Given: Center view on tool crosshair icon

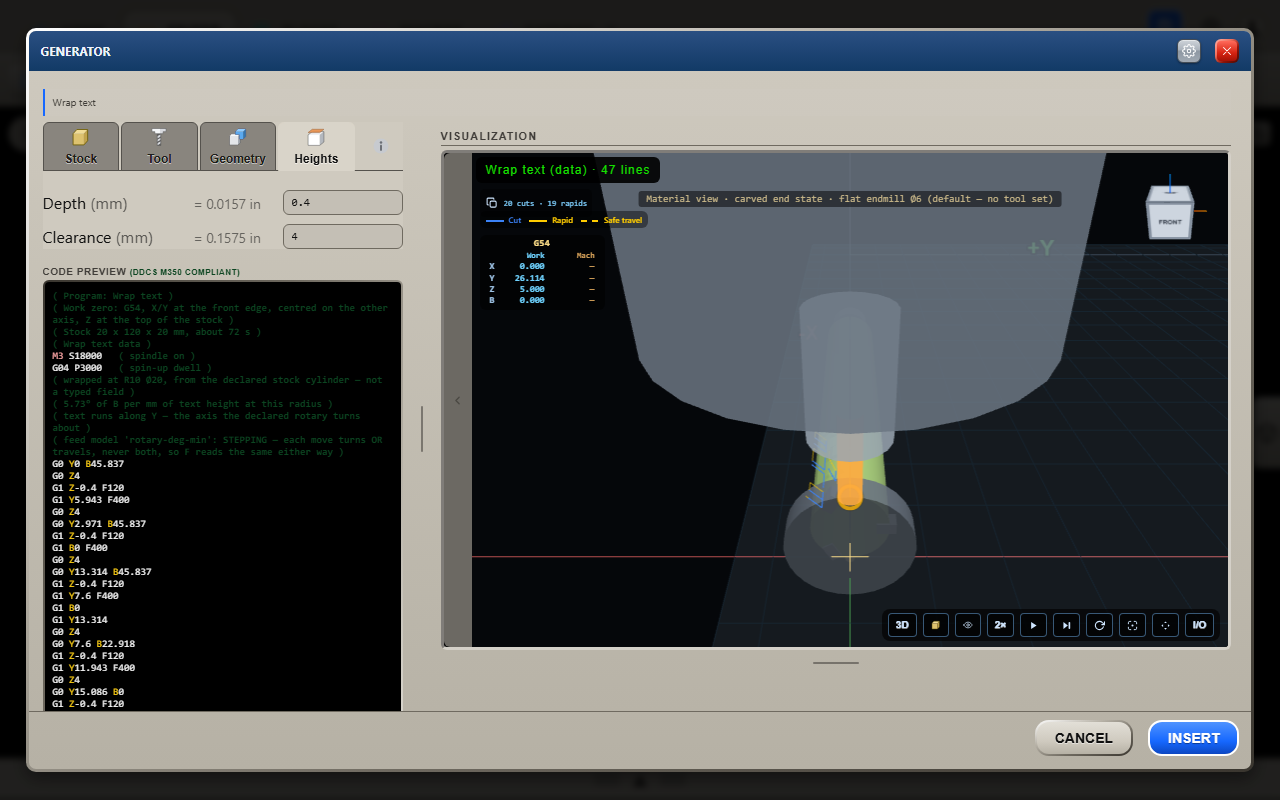Looking at the screenshot, I should pos(1166,625).
